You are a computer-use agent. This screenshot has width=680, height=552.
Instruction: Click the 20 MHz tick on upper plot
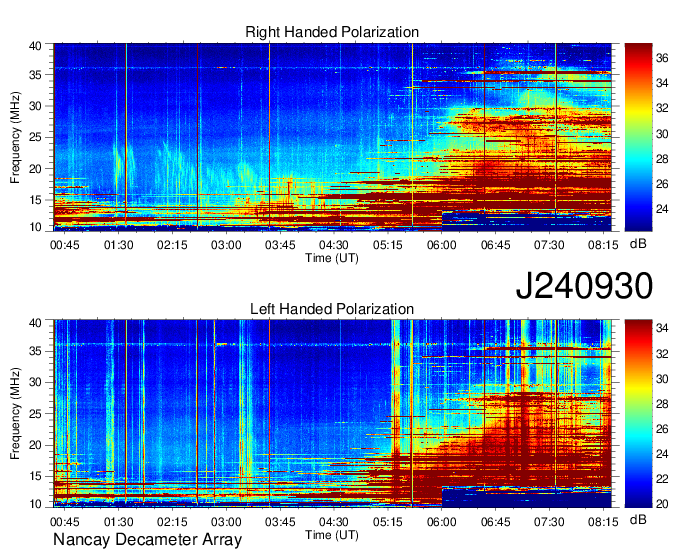35,169
